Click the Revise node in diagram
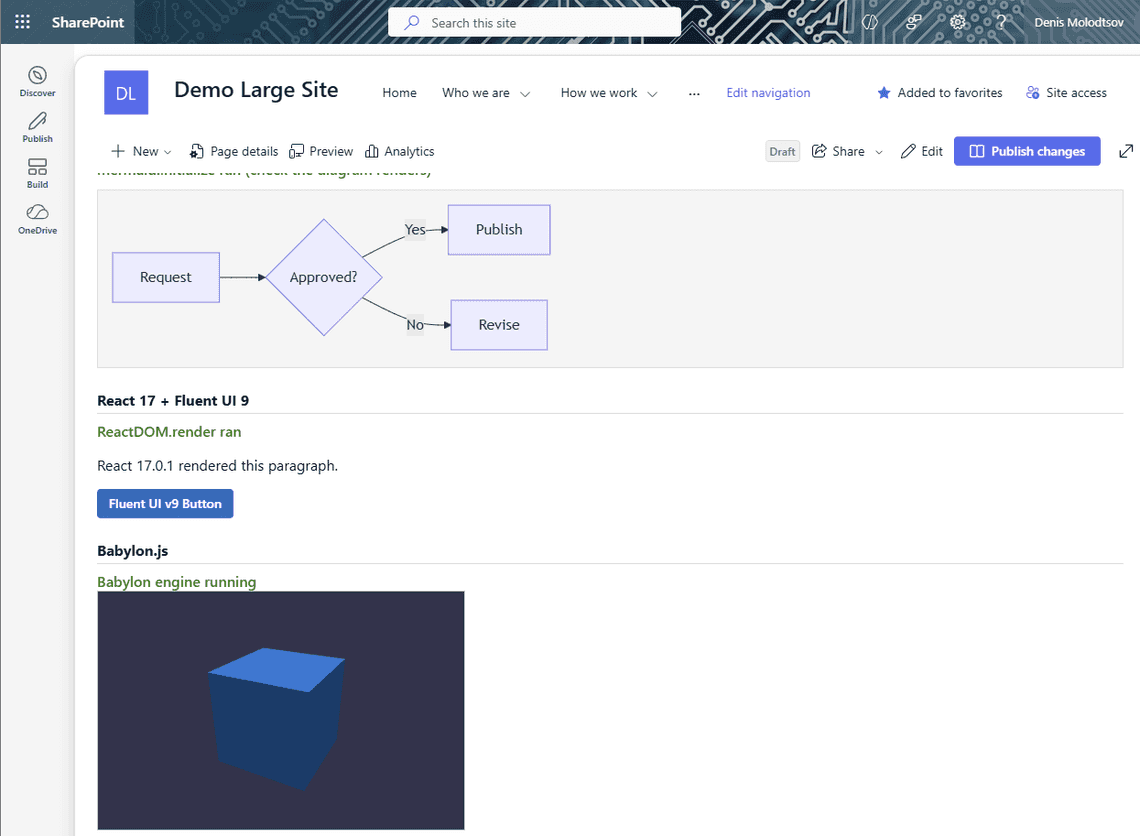The height and width of the screenshot is (836, 1140). coord(499,325)
